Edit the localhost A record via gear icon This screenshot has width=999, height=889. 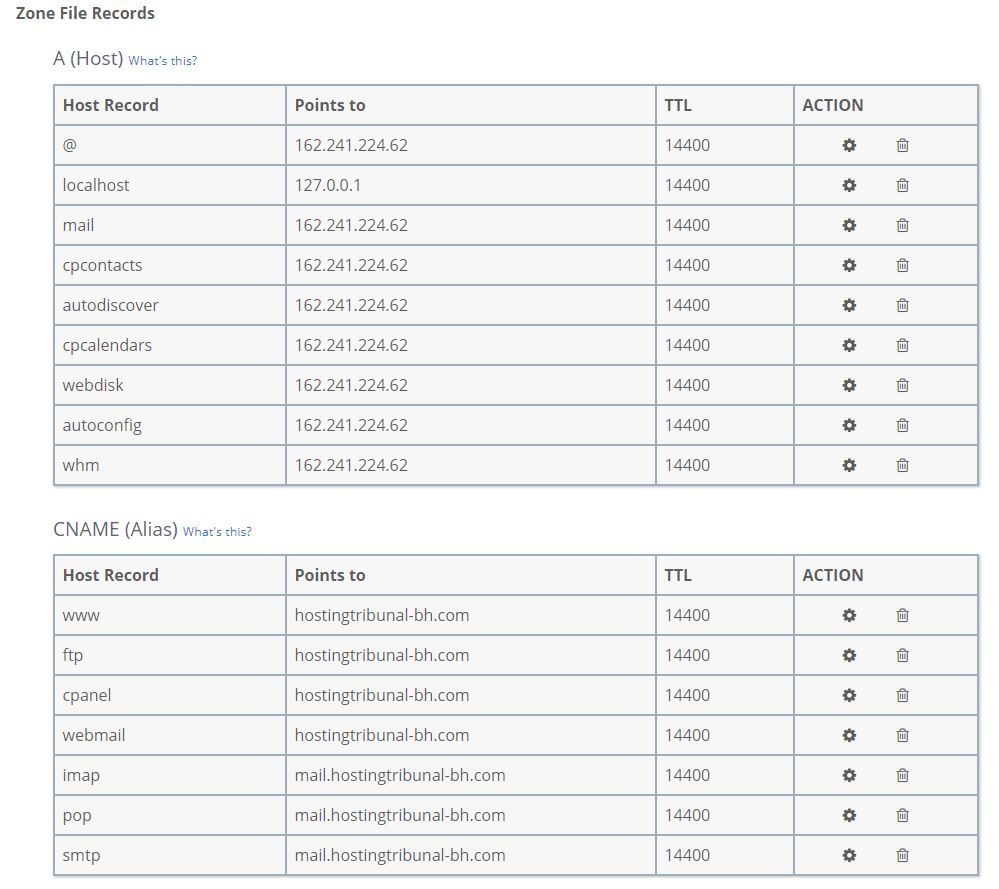coord(849,185)
